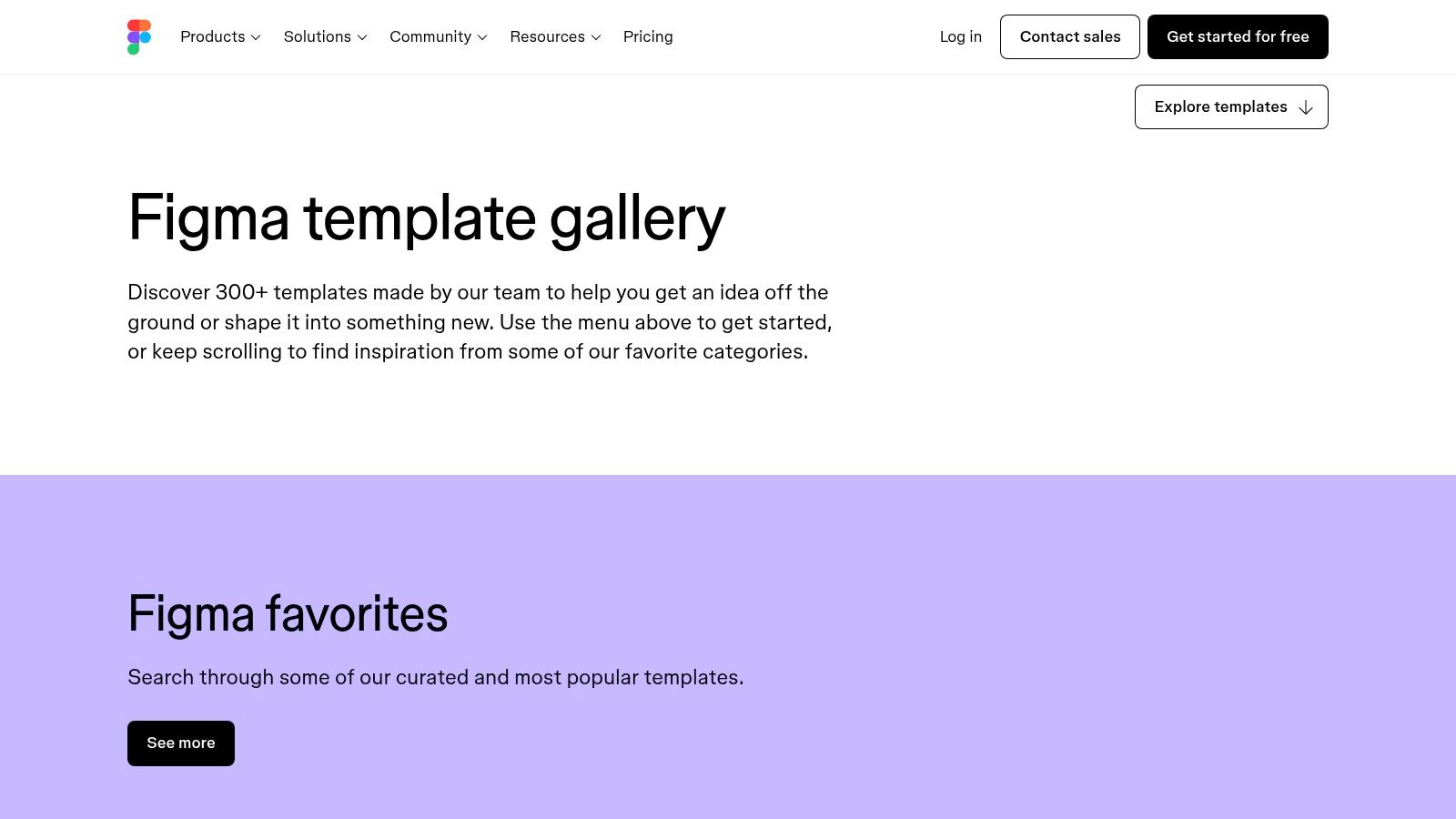Click Get started for free

[1238, 36]
